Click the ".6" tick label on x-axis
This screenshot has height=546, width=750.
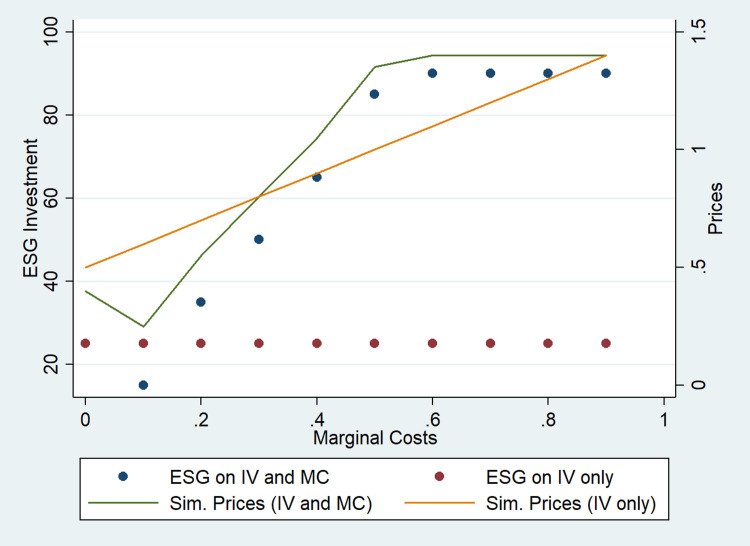(x=431, y=419)
